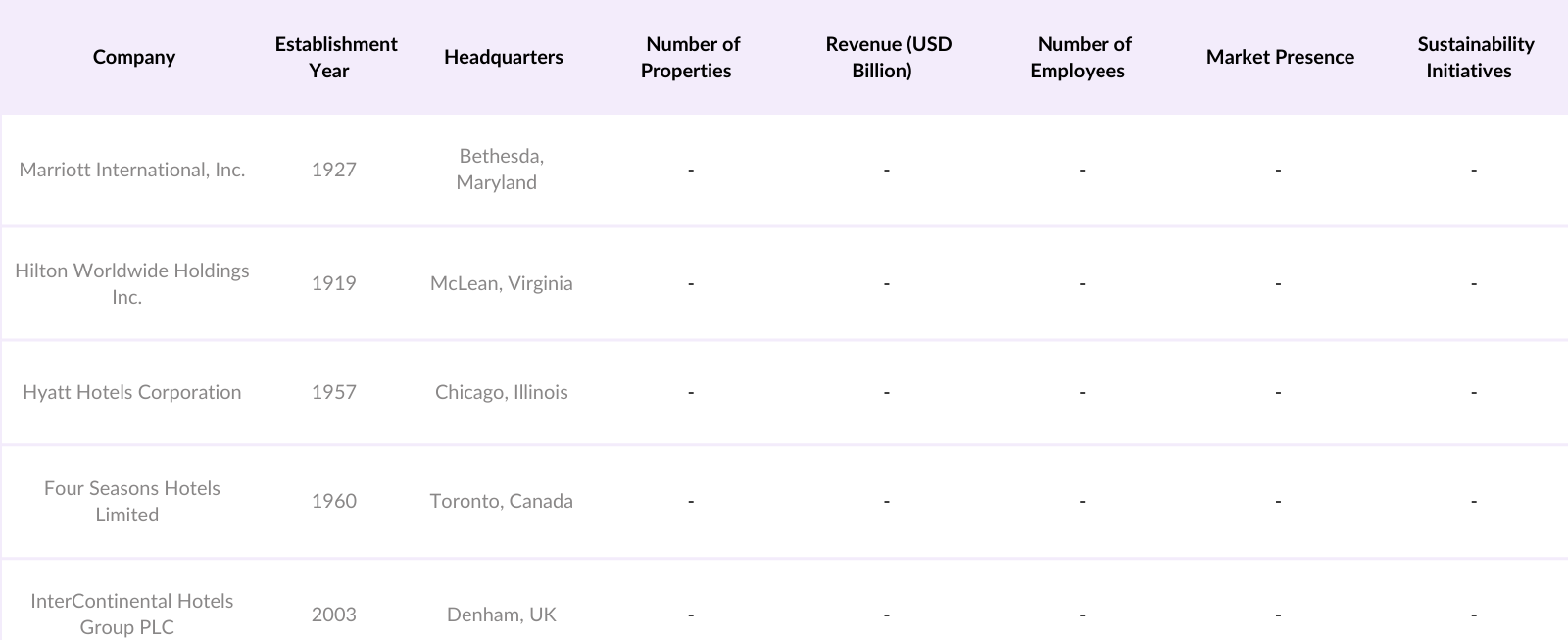
Task: Click the Four Seasons Hotels Limited cell
Action: point(132,501)
